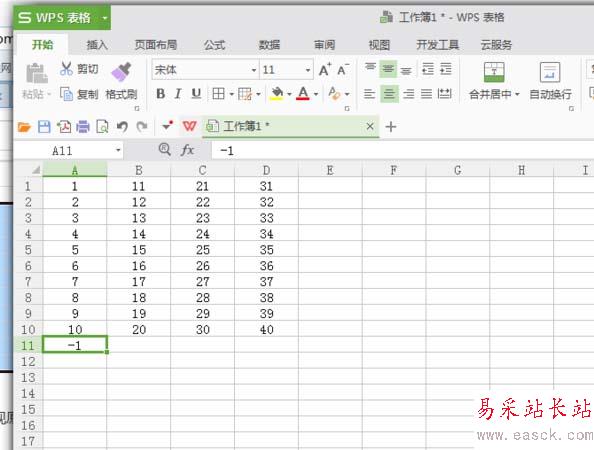Toggle bold formatting
The height and width of the screenshot is (450, 594).
coord(160,94)
